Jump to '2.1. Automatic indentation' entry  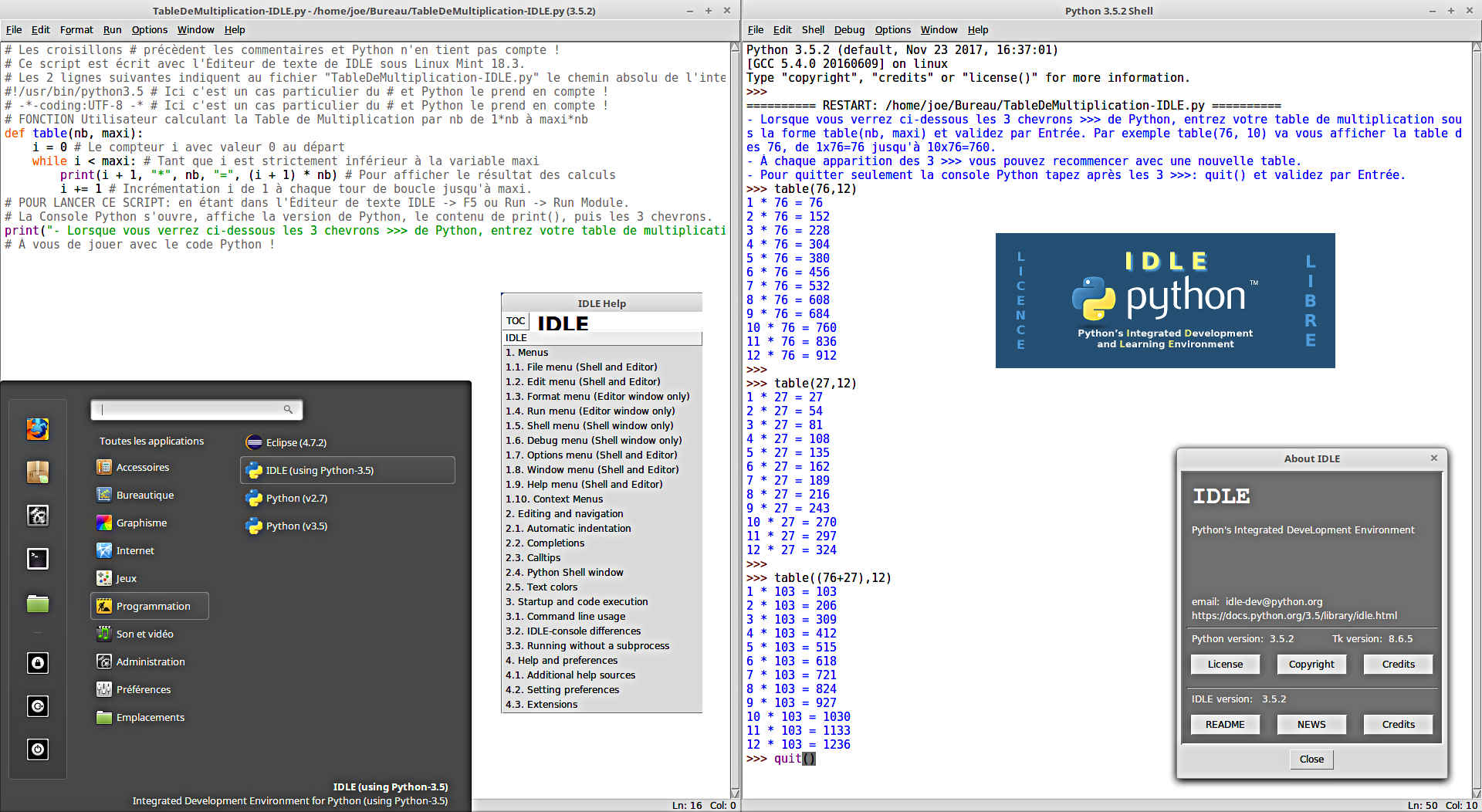click(x=568, y=528)
